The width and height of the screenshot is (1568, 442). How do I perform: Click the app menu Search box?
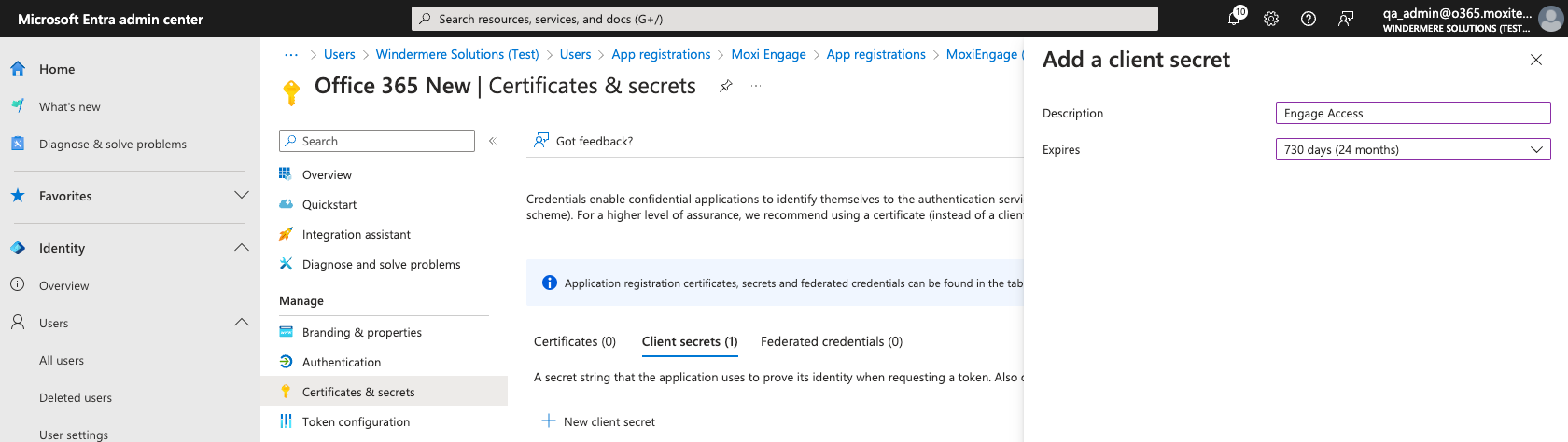click(377, 141)
